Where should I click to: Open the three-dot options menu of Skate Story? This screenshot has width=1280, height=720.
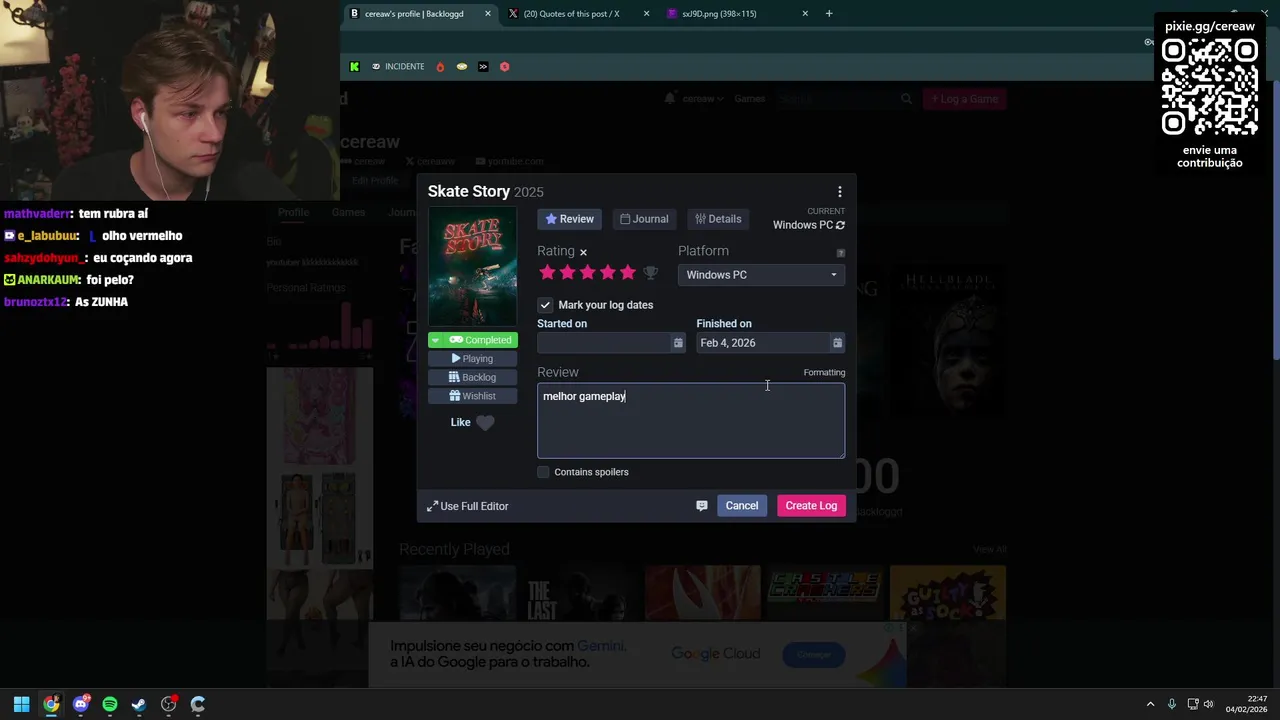pyautogui.click(x=839, y=191)
